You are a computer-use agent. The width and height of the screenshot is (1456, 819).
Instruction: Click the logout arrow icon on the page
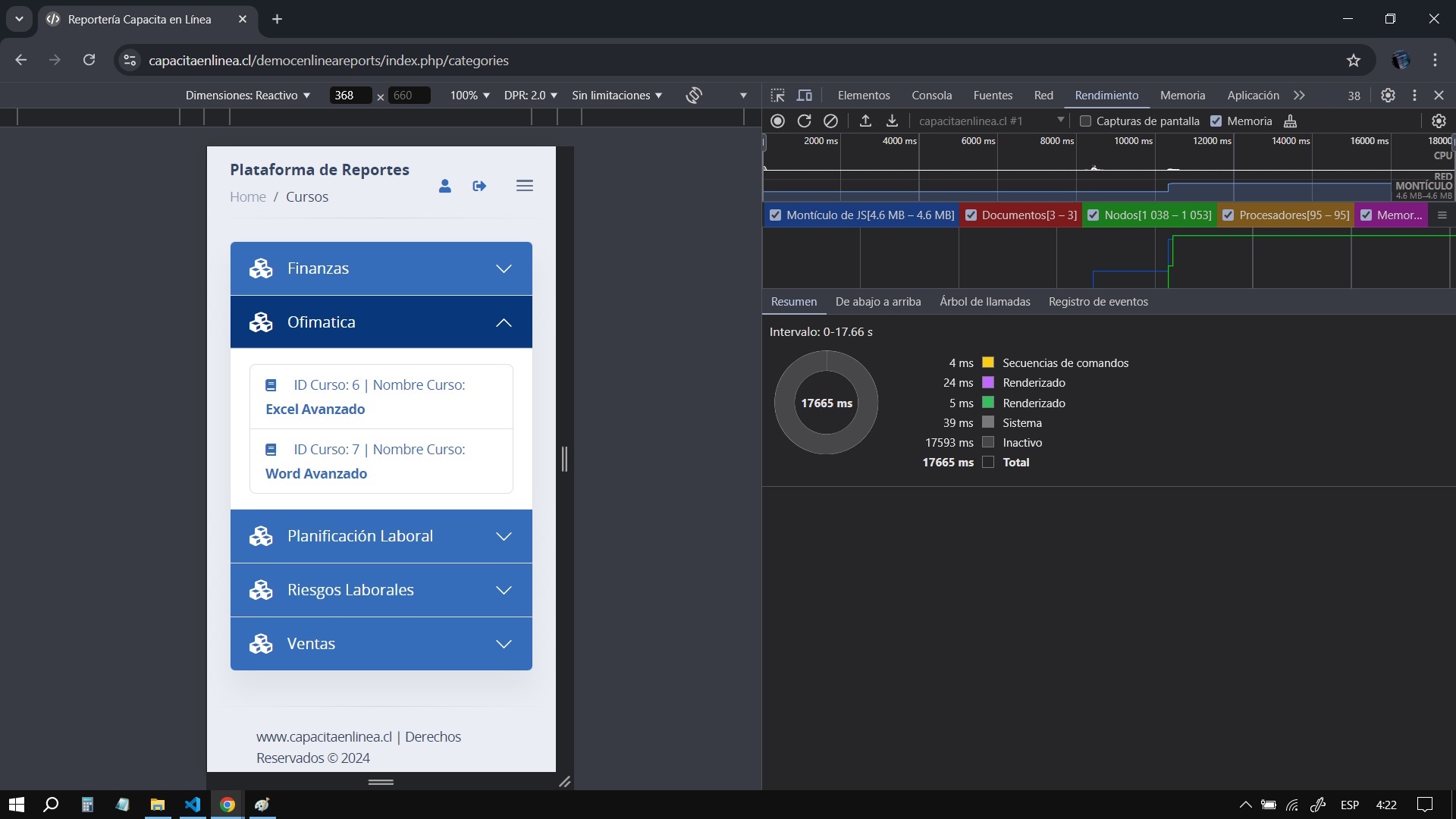click(479, 186)
